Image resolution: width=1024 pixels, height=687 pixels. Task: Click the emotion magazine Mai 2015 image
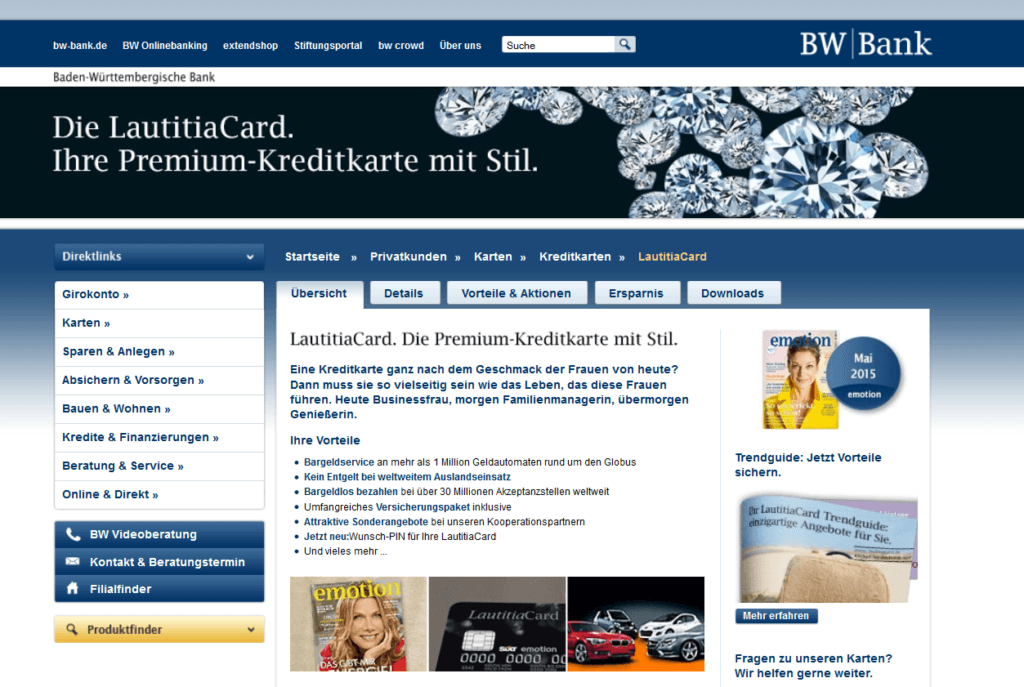[x=831, y=379]
